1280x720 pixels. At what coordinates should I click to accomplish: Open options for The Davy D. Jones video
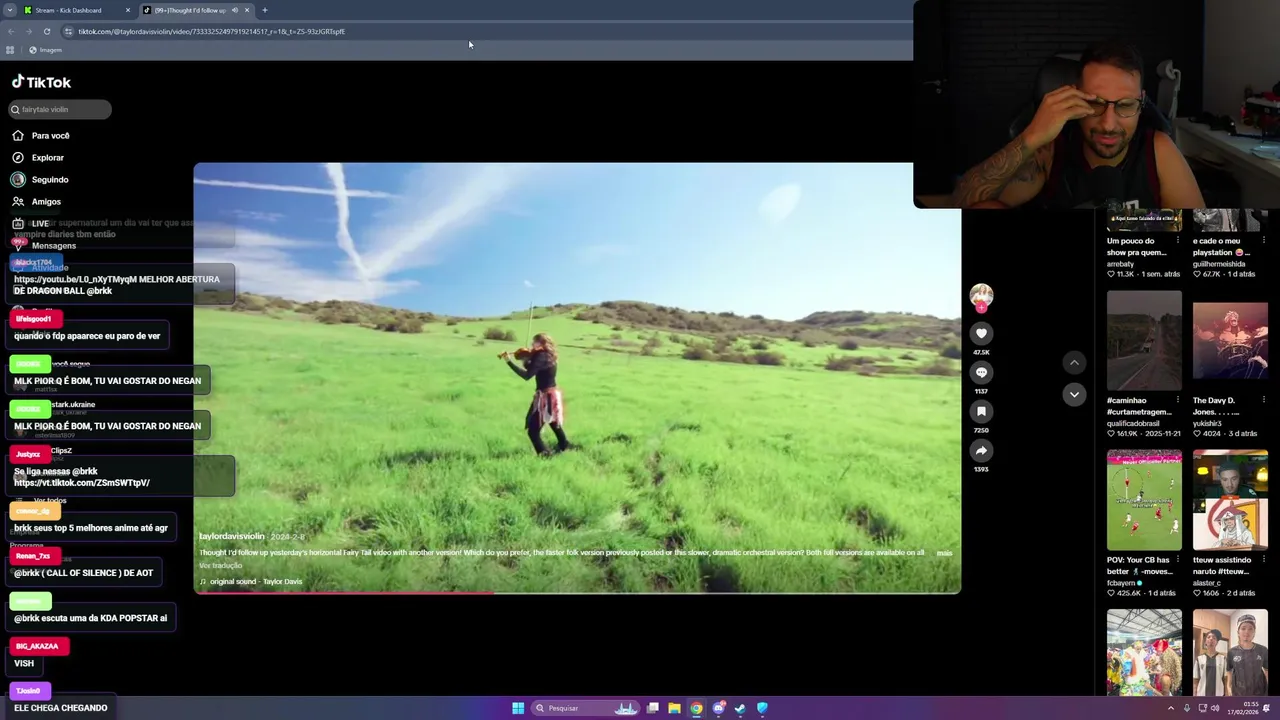[x=1264, y=400]
